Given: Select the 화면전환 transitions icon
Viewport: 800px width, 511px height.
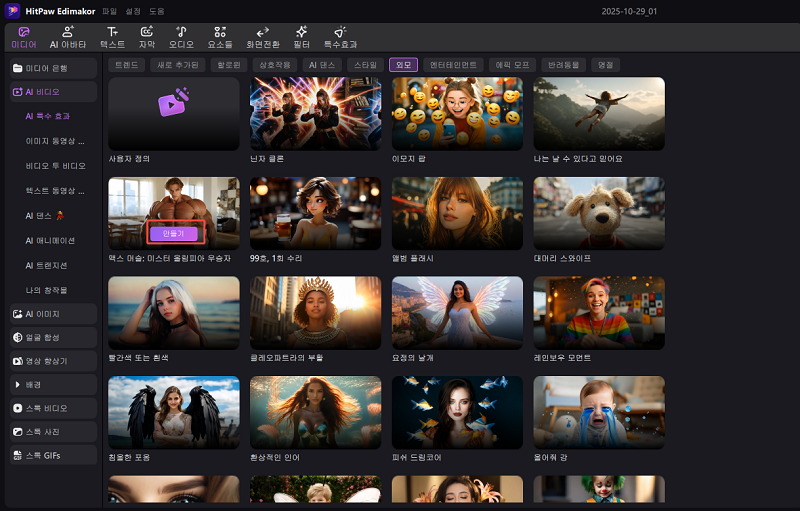Looking at the screenshot, I should point(262,37).
